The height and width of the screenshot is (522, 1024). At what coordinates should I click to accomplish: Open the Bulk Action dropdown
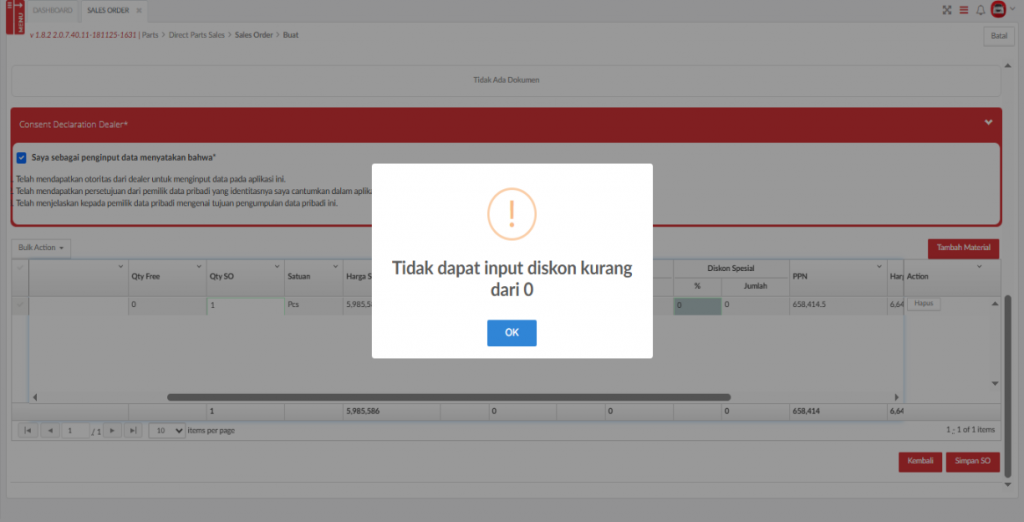pyautogui.click(x=41, y=247)
